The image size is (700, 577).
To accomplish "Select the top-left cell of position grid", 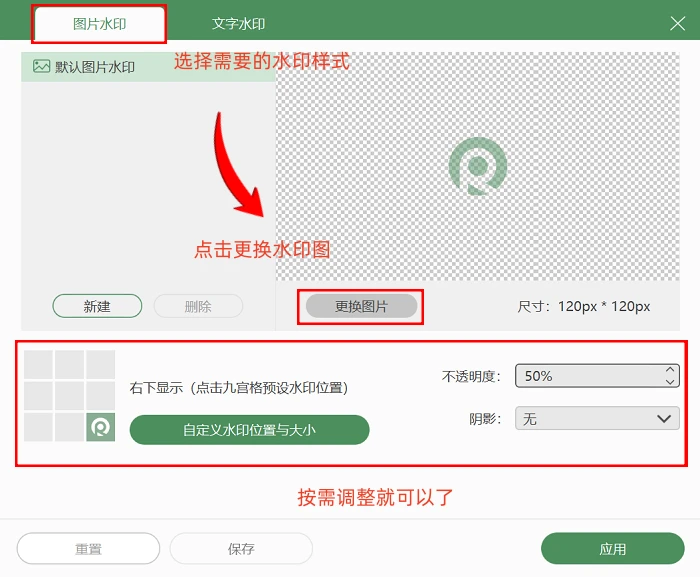I will [38, 364].
